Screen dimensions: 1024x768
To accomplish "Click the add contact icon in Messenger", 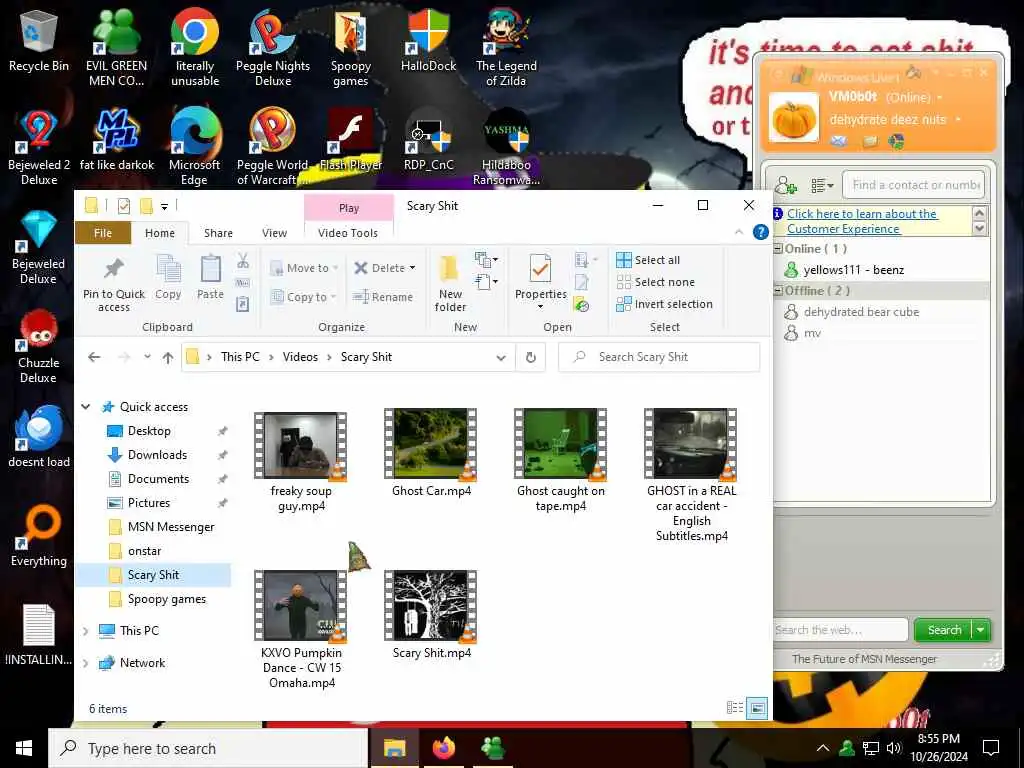I will coord(786,185).
